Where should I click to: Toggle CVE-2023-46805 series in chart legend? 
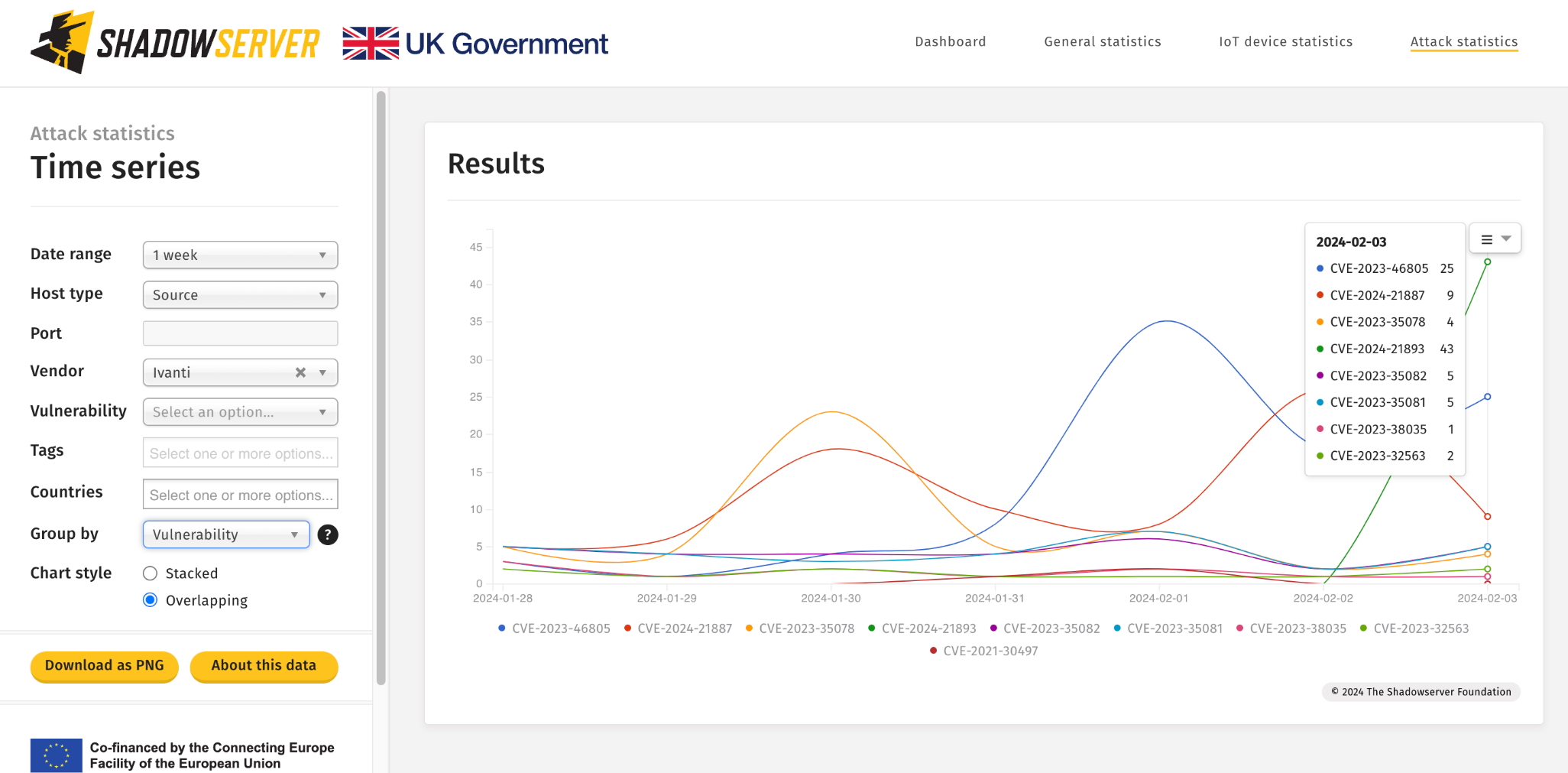click(x=554, y=628)
